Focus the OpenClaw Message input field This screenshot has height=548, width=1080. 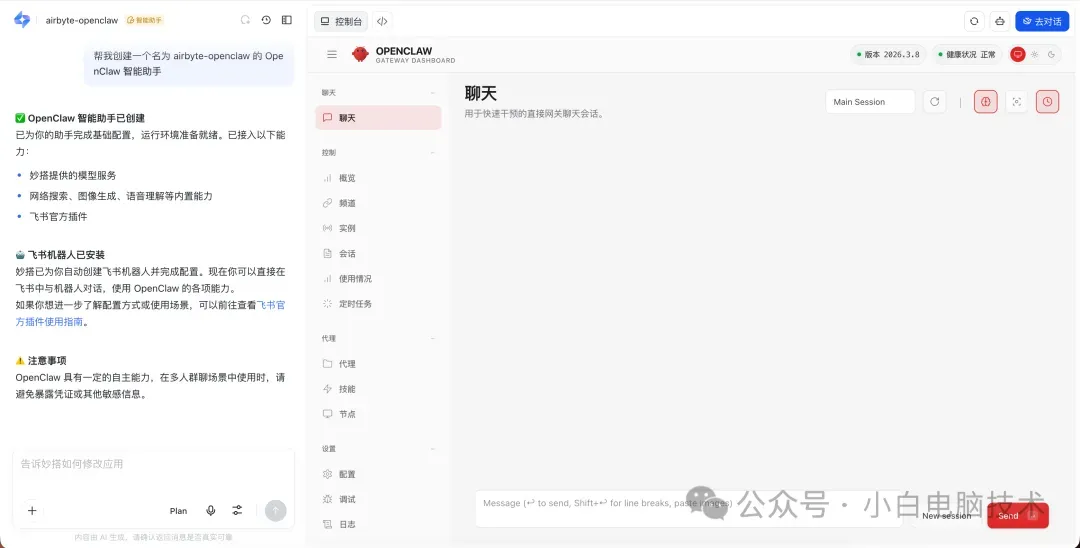tap(689, 509)
